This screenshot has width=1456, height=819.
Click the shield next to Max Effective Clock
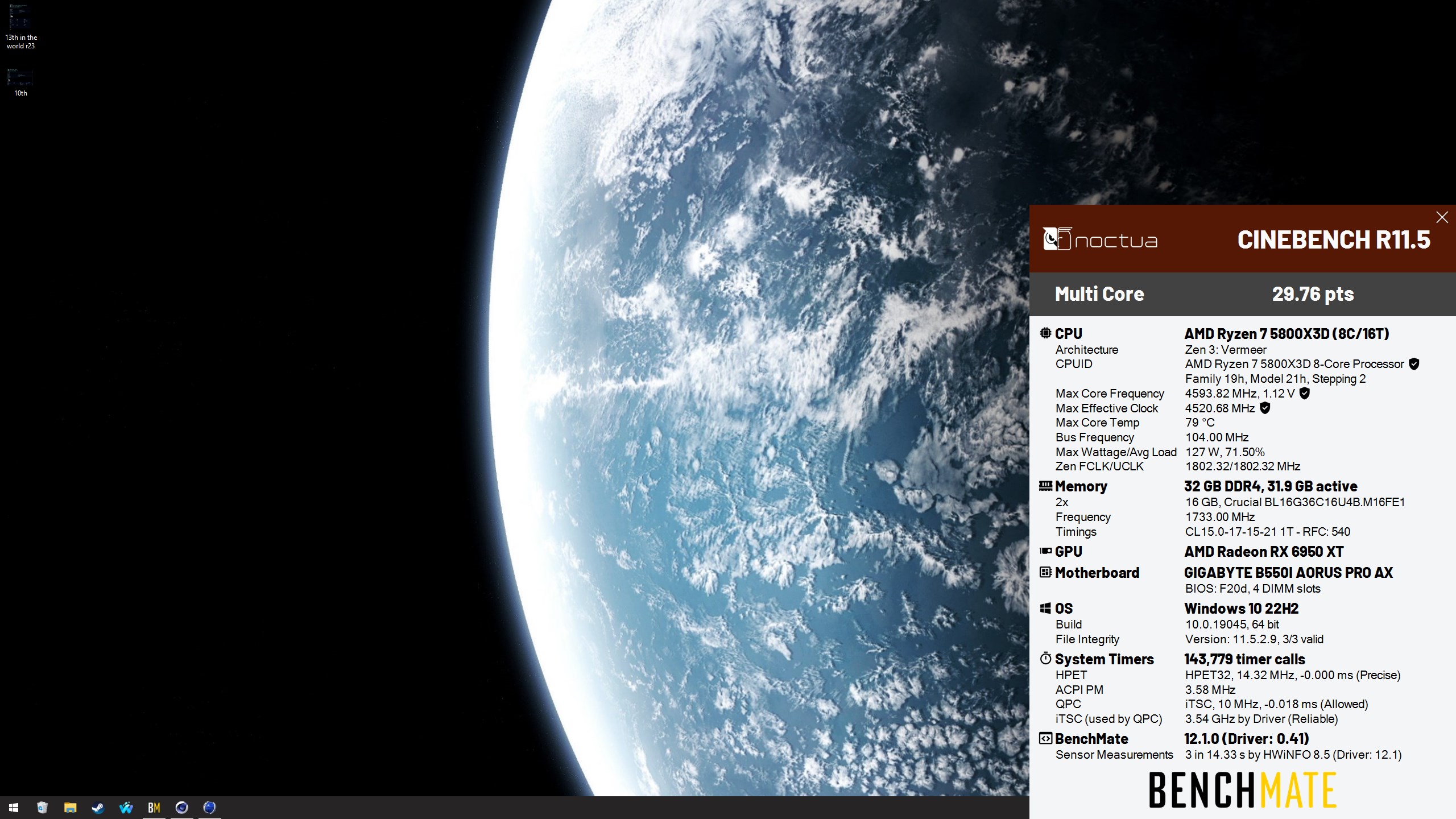pyautogui.click(x=1265, y=408)
